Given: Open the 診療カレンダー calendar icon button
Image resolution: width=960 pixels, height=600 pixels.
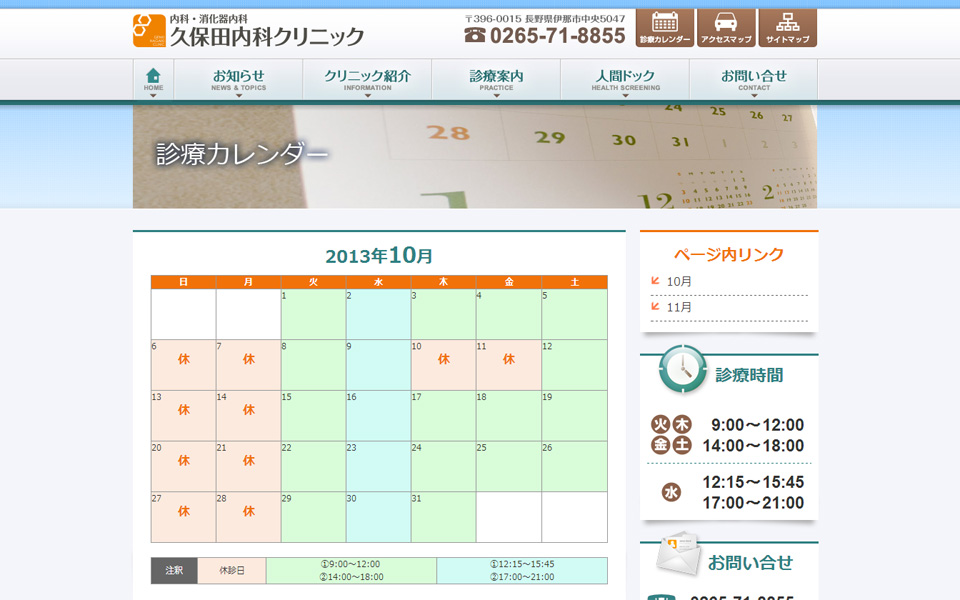Looking at the screenshot, I should pyautogui.click(x=665, y=28).
